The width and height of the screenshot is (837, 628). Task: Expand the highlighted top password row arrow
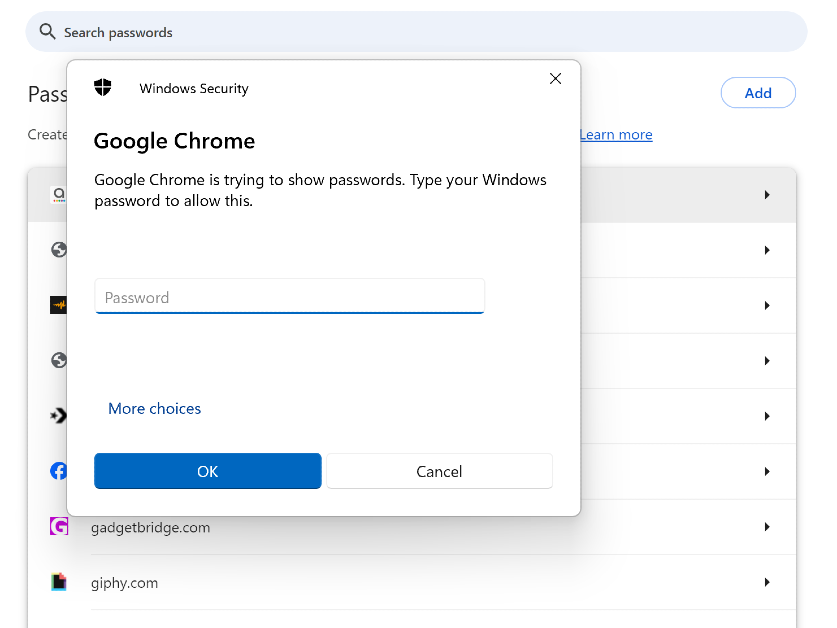tap(767, 195)
